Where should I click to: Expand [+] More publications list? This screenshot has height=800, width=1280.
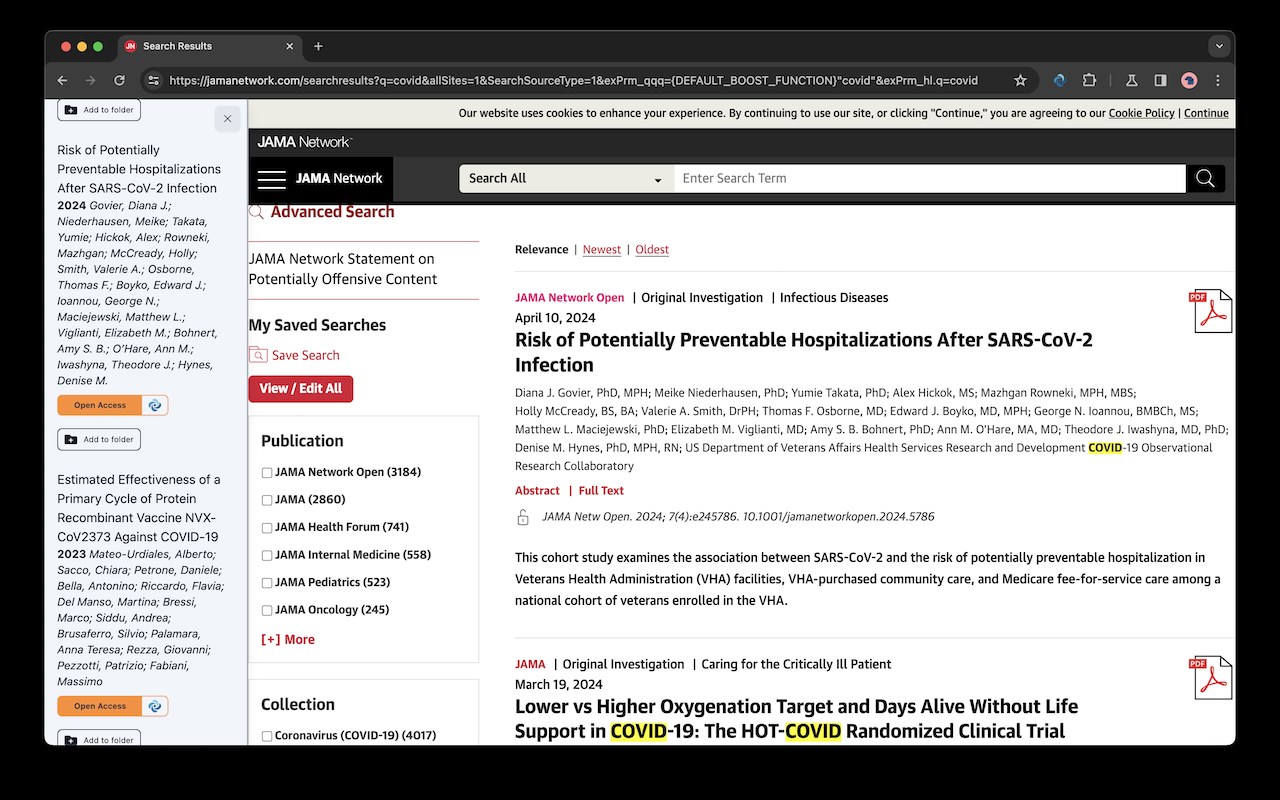coord(288,640)
